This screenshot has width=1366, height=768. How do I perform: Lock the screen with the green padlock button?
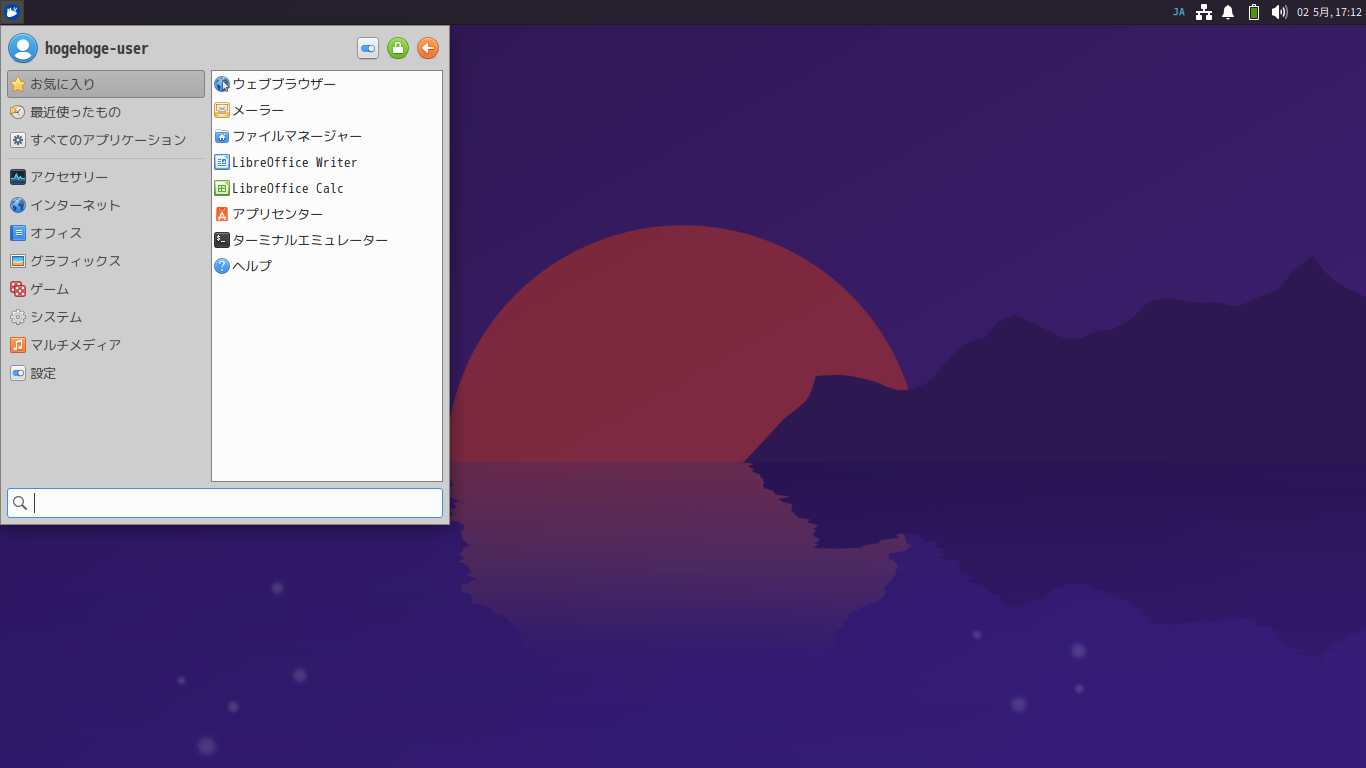397,48
